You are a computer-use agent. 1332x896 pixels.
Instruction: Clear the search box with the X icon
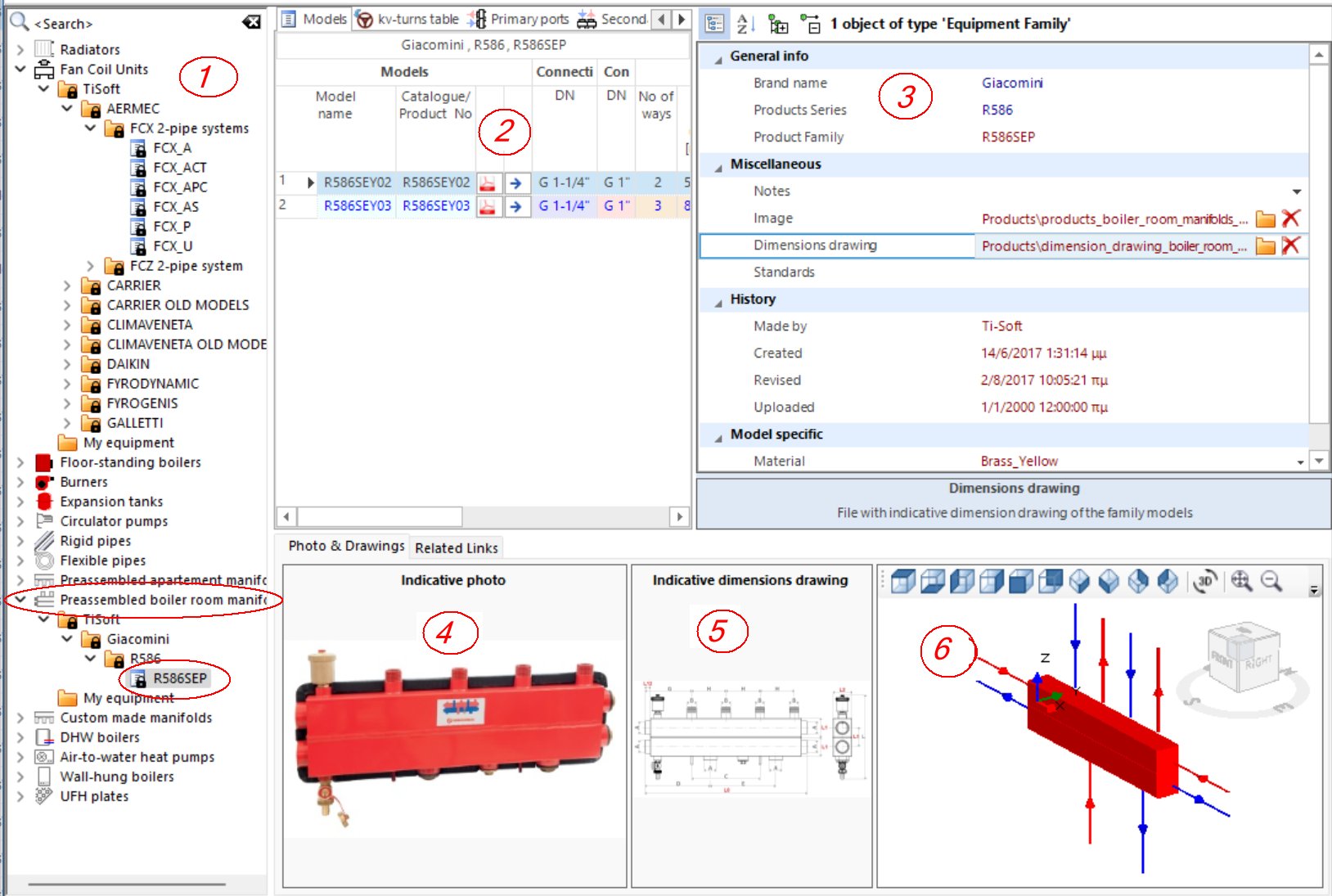pyautogui.click(x=251, y=22)
